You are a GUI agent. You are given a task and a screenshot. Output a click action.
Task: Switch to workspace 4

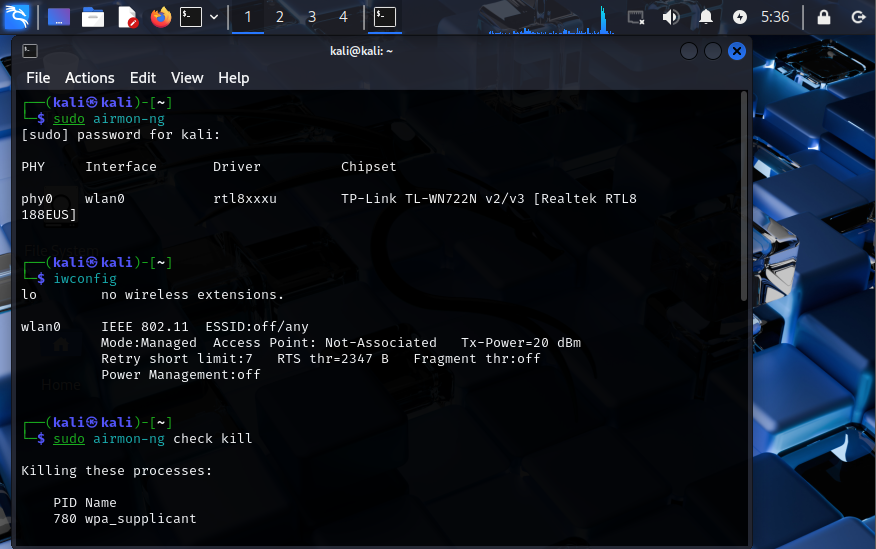pyautogui.click(x=343, y=17)
